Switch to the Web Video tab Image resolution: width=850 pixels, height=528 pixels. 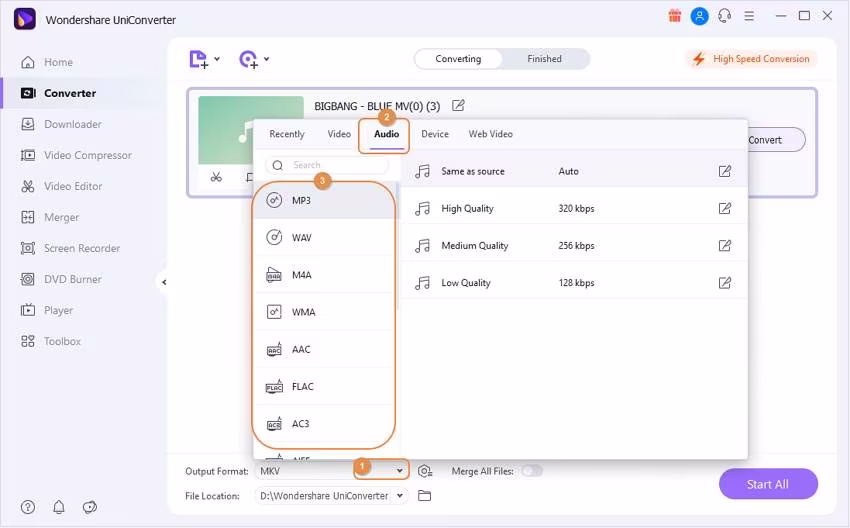(x=491, y=134)
